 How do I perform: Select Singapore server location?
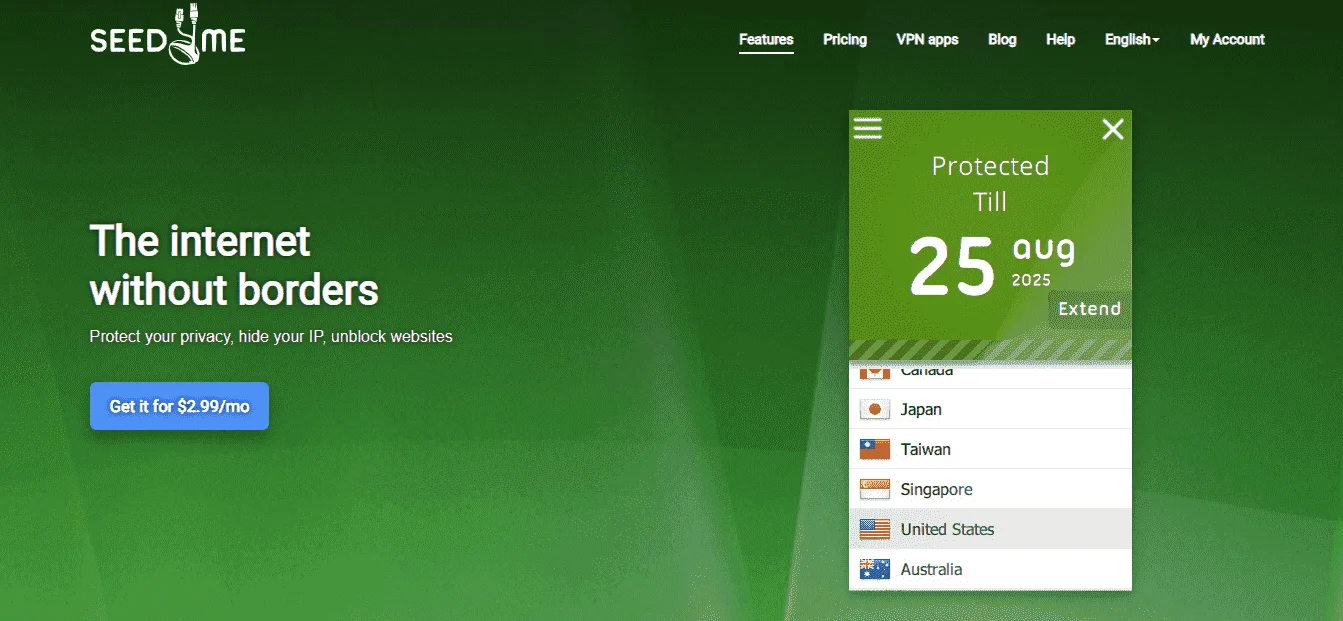(x=990, y=489)
